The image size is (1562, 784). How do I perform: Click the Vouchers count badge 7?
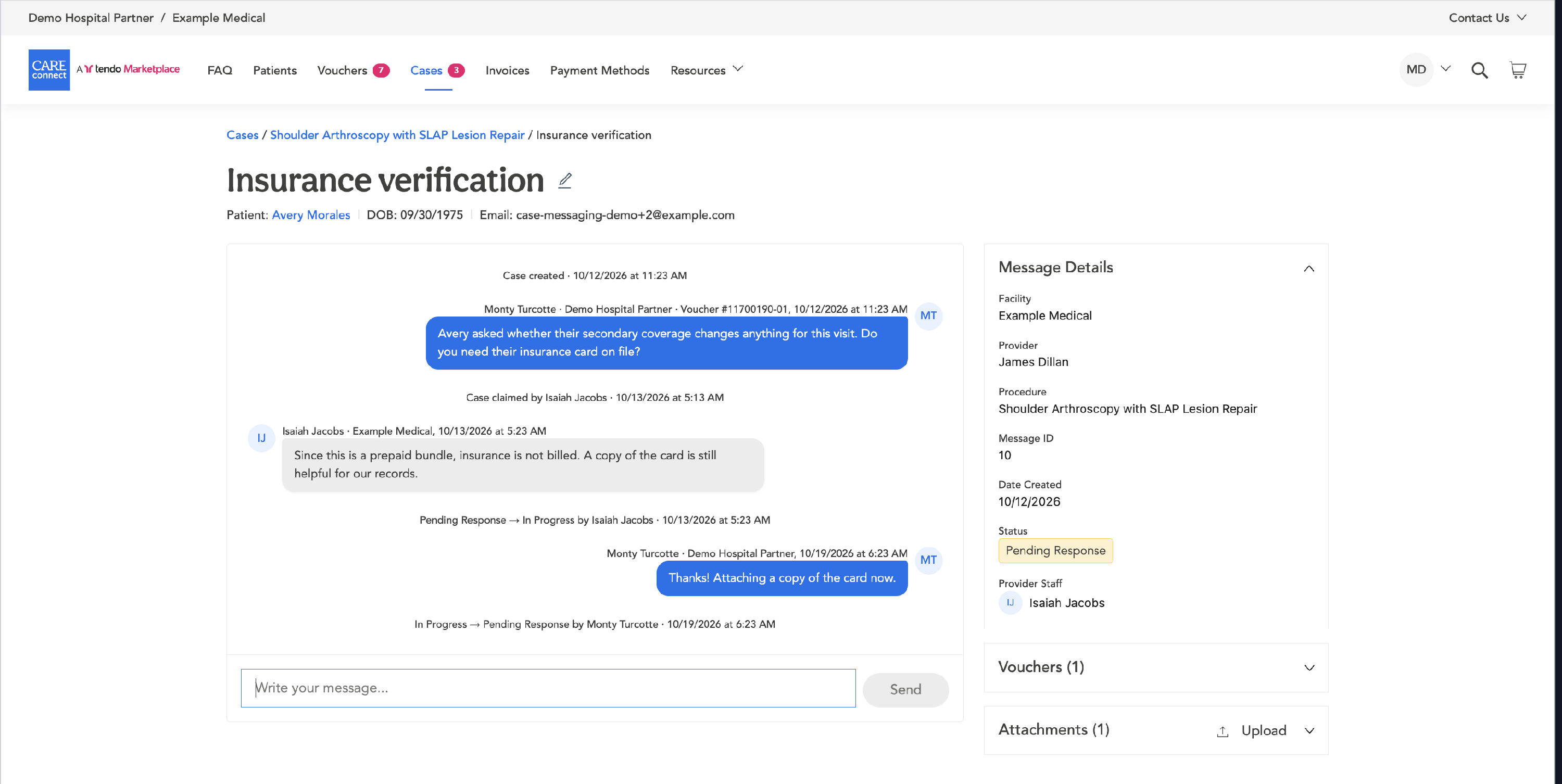(381, 70)
